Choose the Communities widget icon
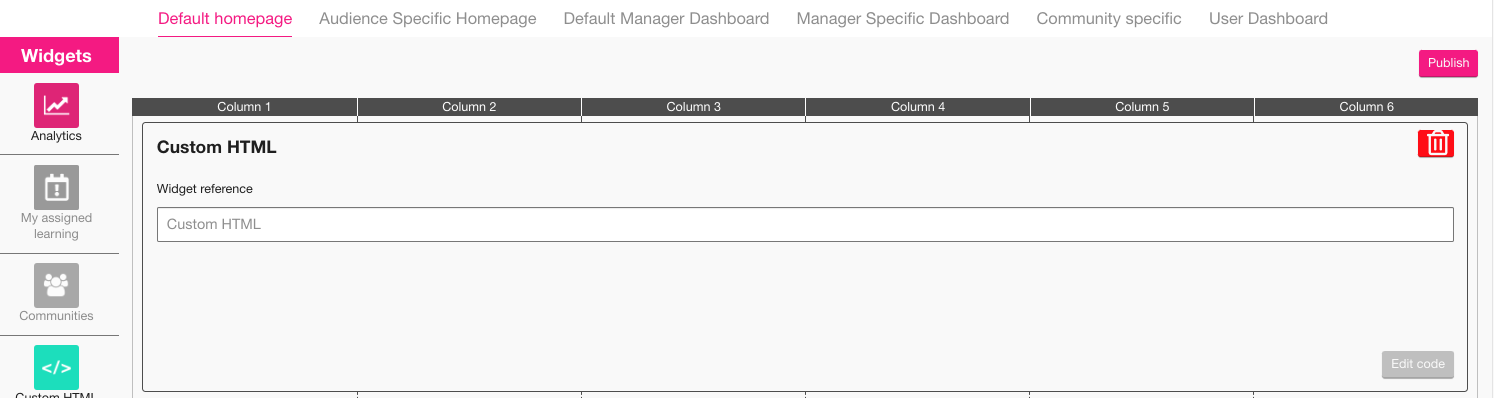This screenshot has height=398, width=1494. pos(56,285)
